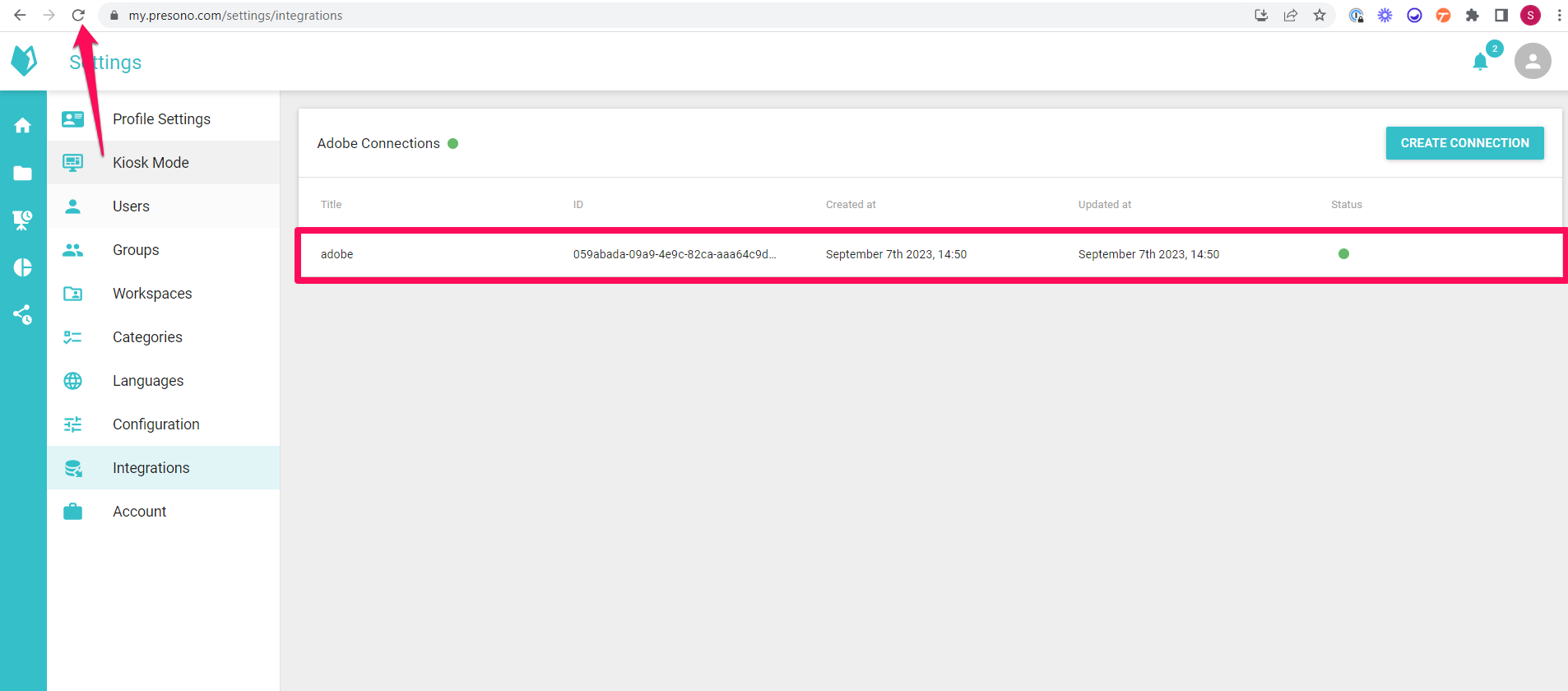Click the Title column header
This screenshot has height=691, width=1568.
tap(331, 205)
